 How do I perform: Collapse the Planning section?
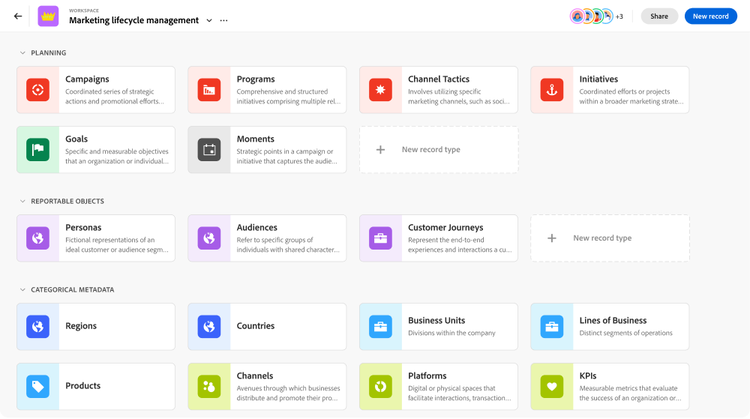tap(22, 53)
